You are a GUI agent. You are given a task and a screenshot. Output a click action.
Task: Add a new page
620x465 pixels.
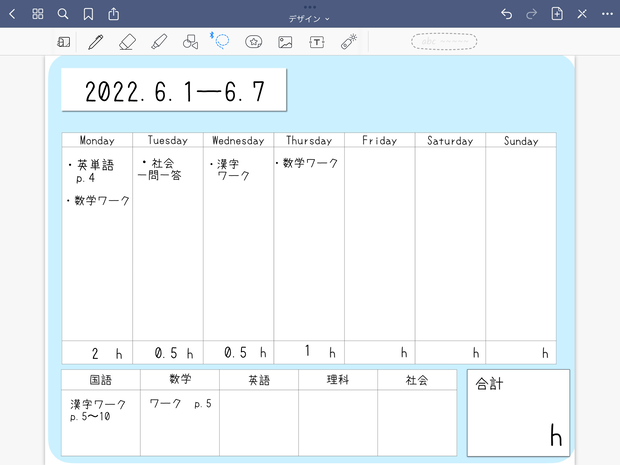[x=557, y=14]
